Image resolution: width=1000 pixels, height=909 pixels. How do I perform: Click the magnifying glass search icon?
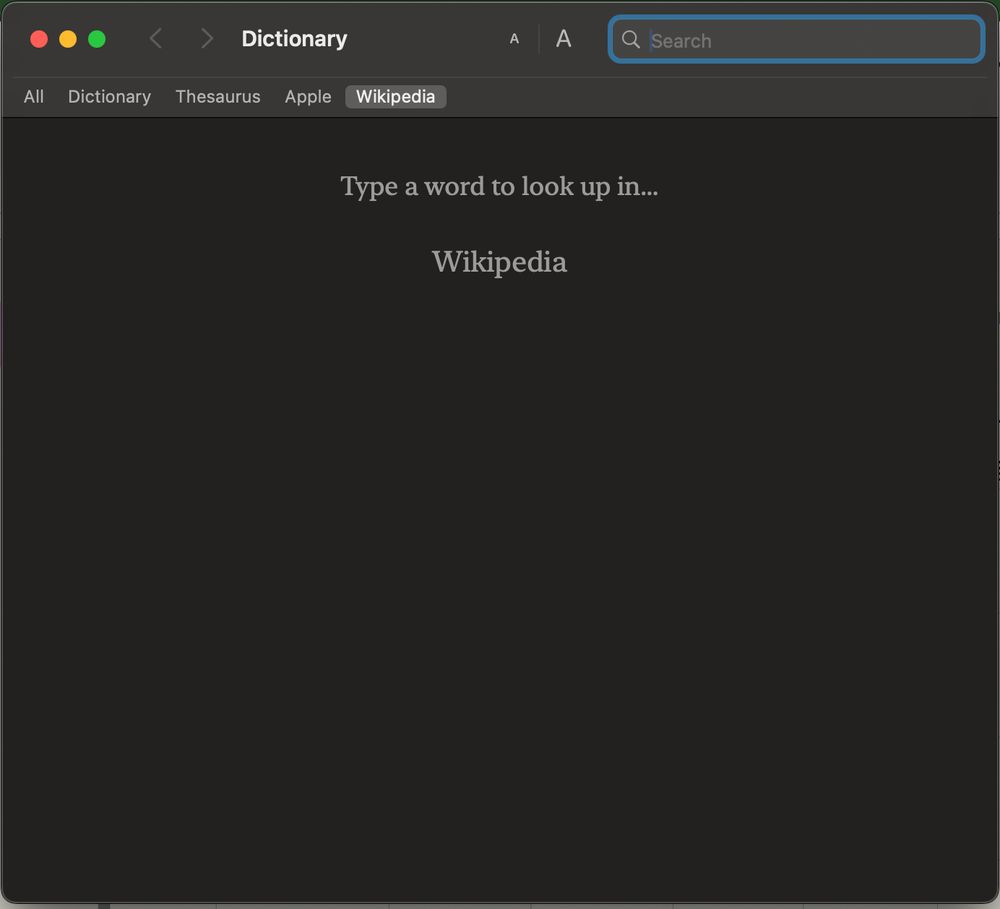(630, 40)
